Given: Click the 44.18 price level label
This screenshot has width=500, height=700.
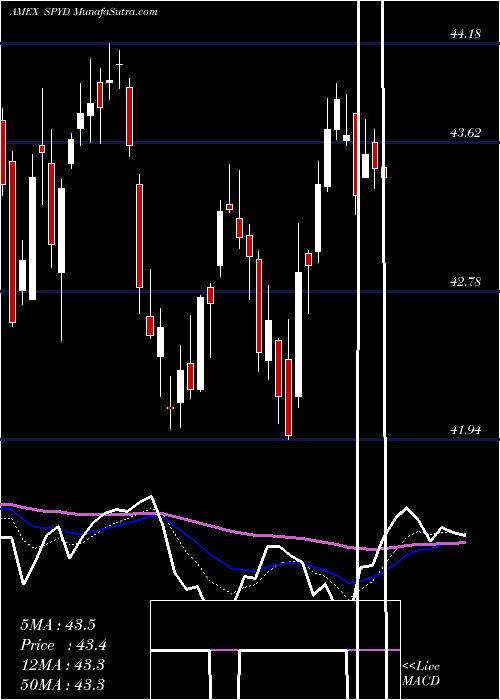Looking at the screenshot, I should [x=466, y=33].
